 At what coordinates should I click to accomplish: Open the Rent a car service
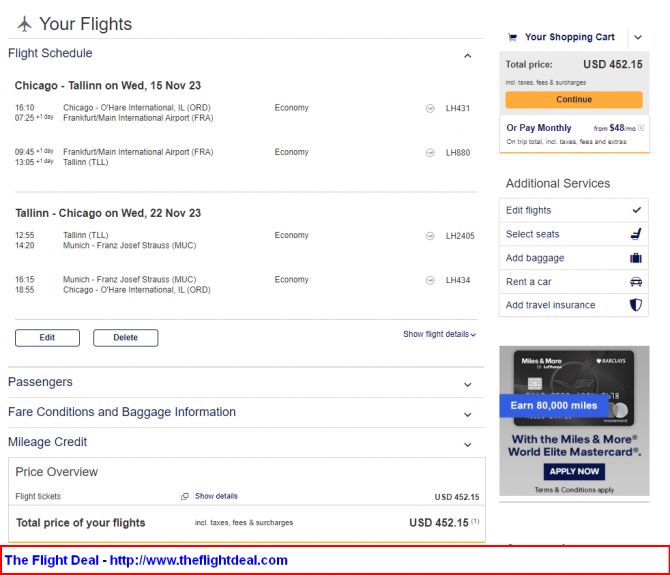click(574, 282)
